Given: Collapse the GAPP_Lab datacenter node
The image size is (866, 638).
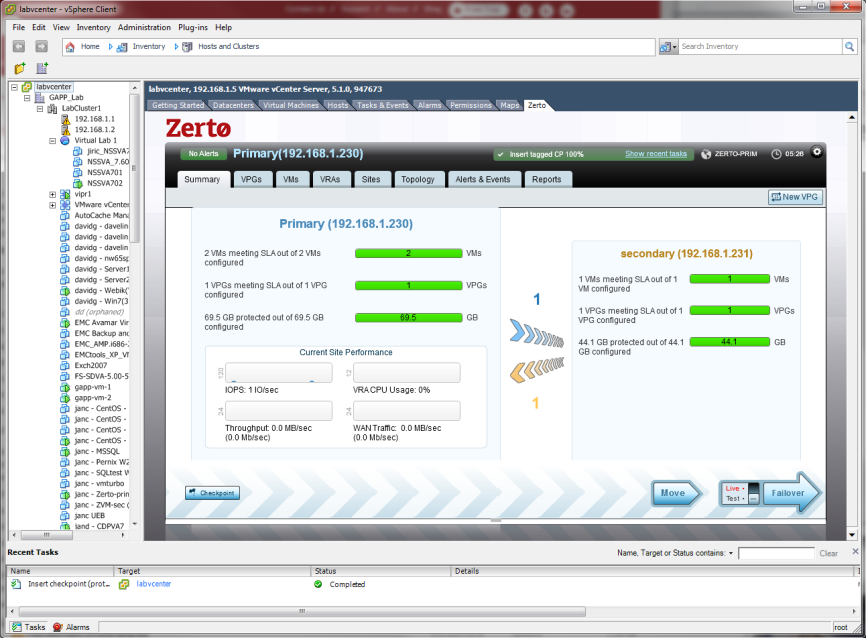Looking at the screenshot, I should point(27,98).
